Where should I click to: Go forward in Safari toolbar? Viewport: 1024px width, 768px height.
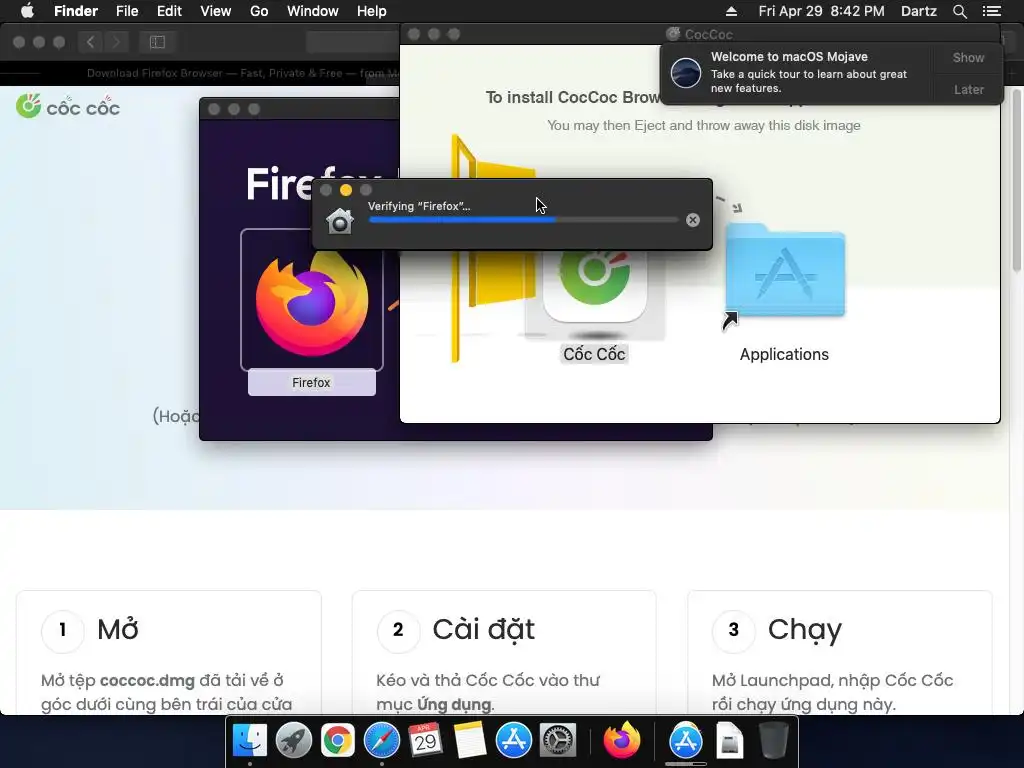(x=116, y=42)
